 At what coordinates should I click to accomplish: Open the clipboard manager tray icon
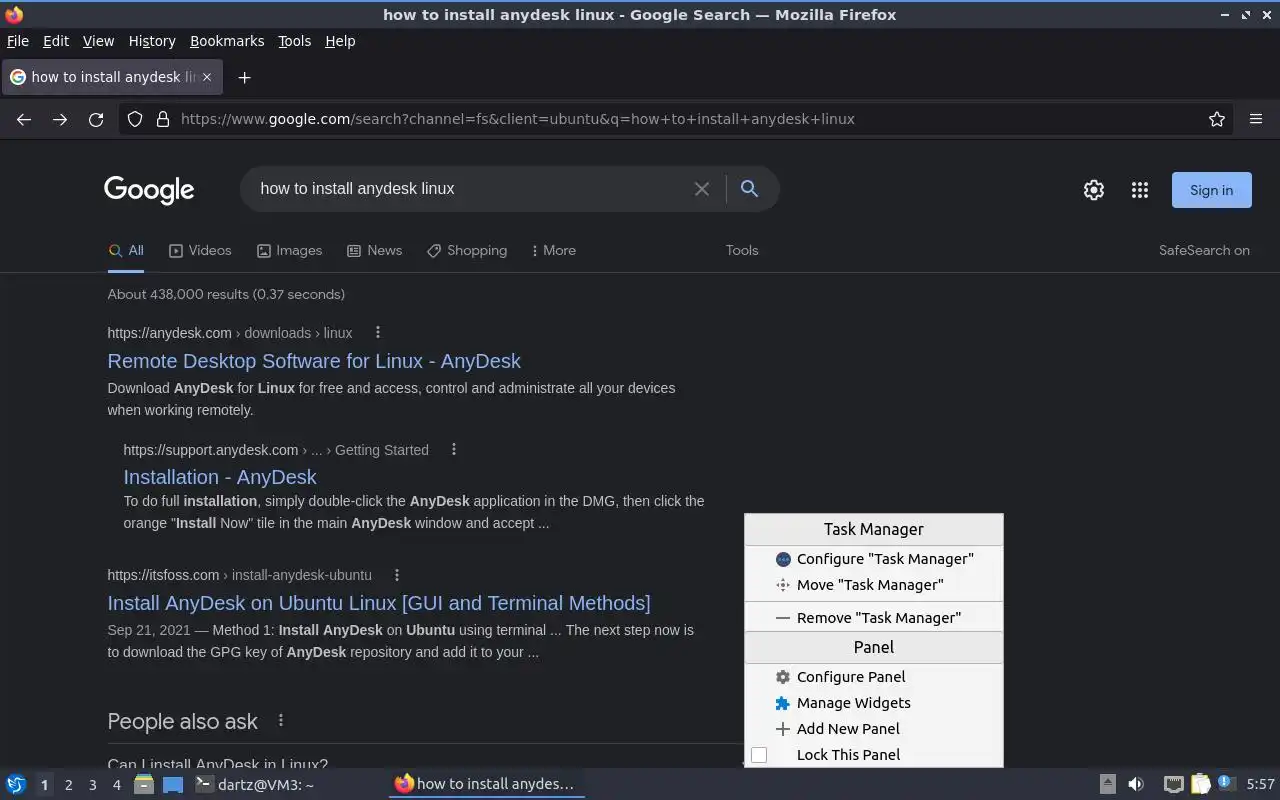click(1200, 784)
